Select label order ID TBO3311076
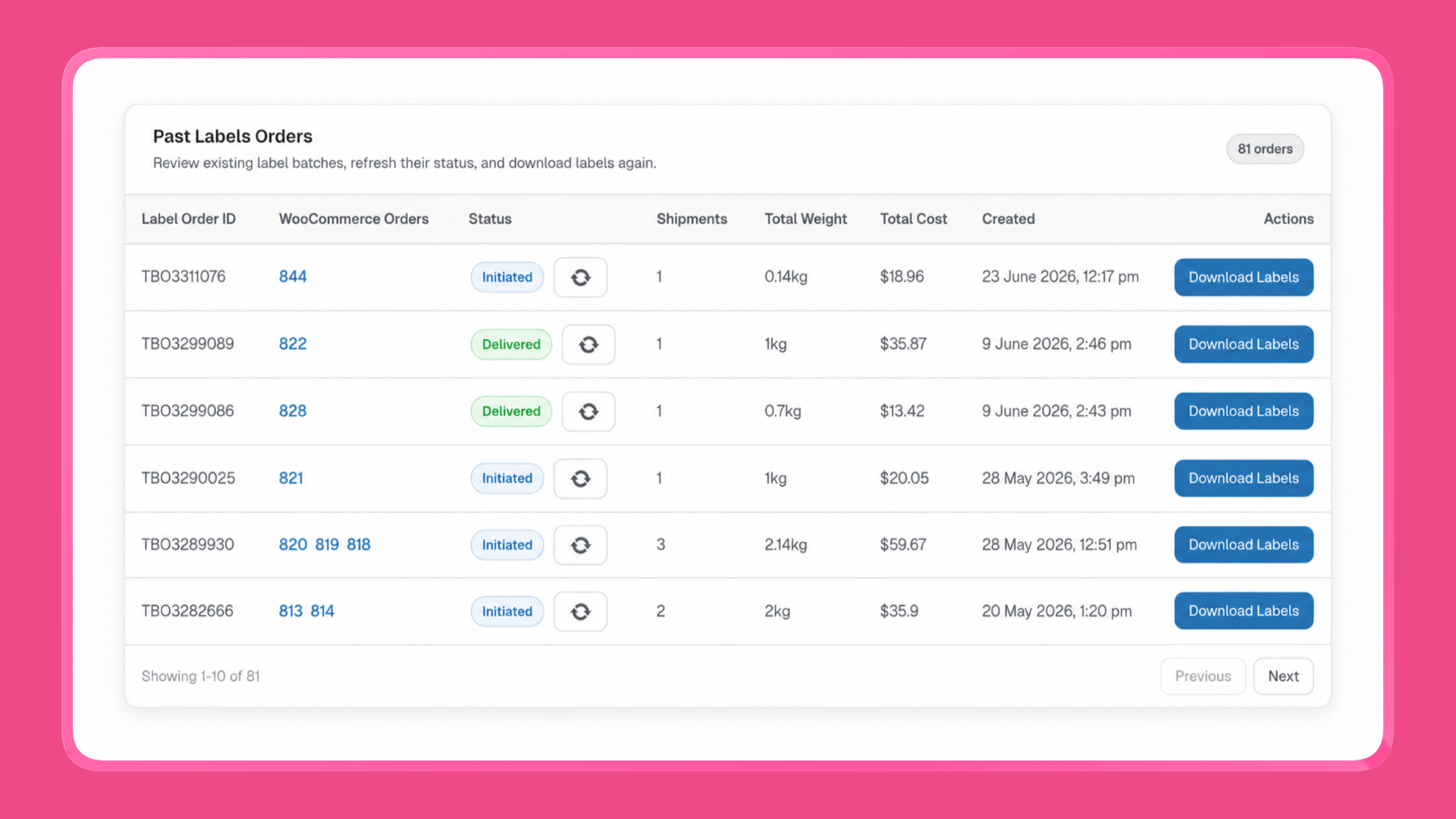Screen dimensions: 1456x819 click(x=184, y=277)
